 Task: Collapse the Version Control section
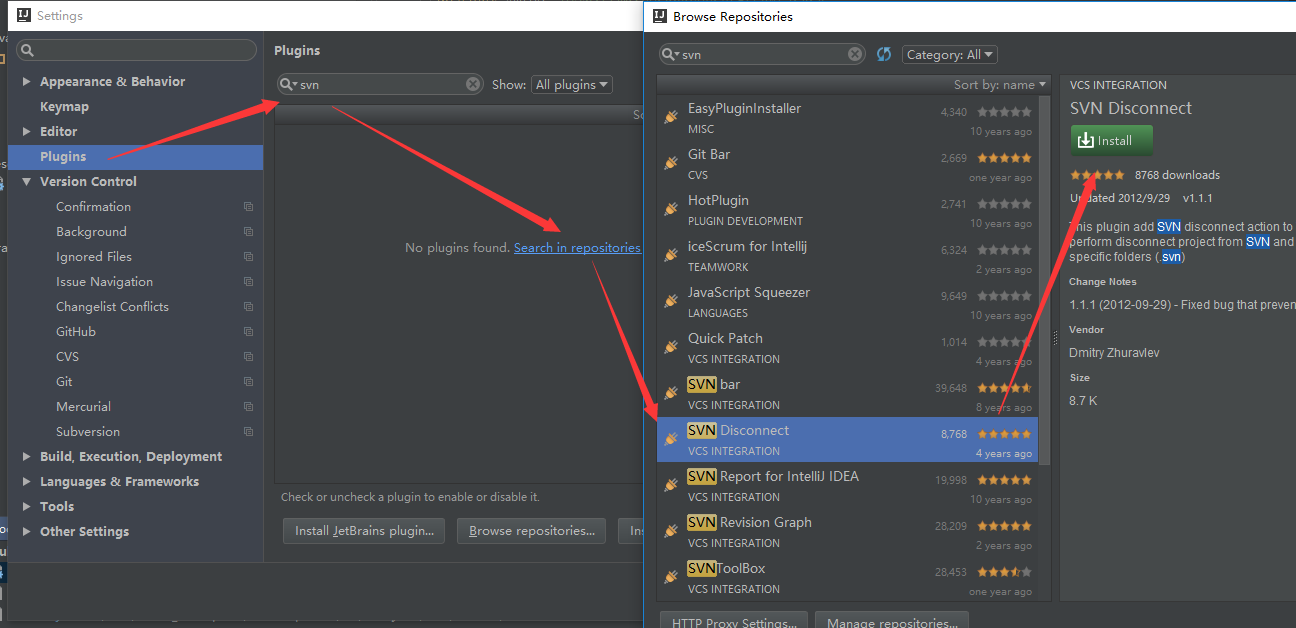(27, 181)
